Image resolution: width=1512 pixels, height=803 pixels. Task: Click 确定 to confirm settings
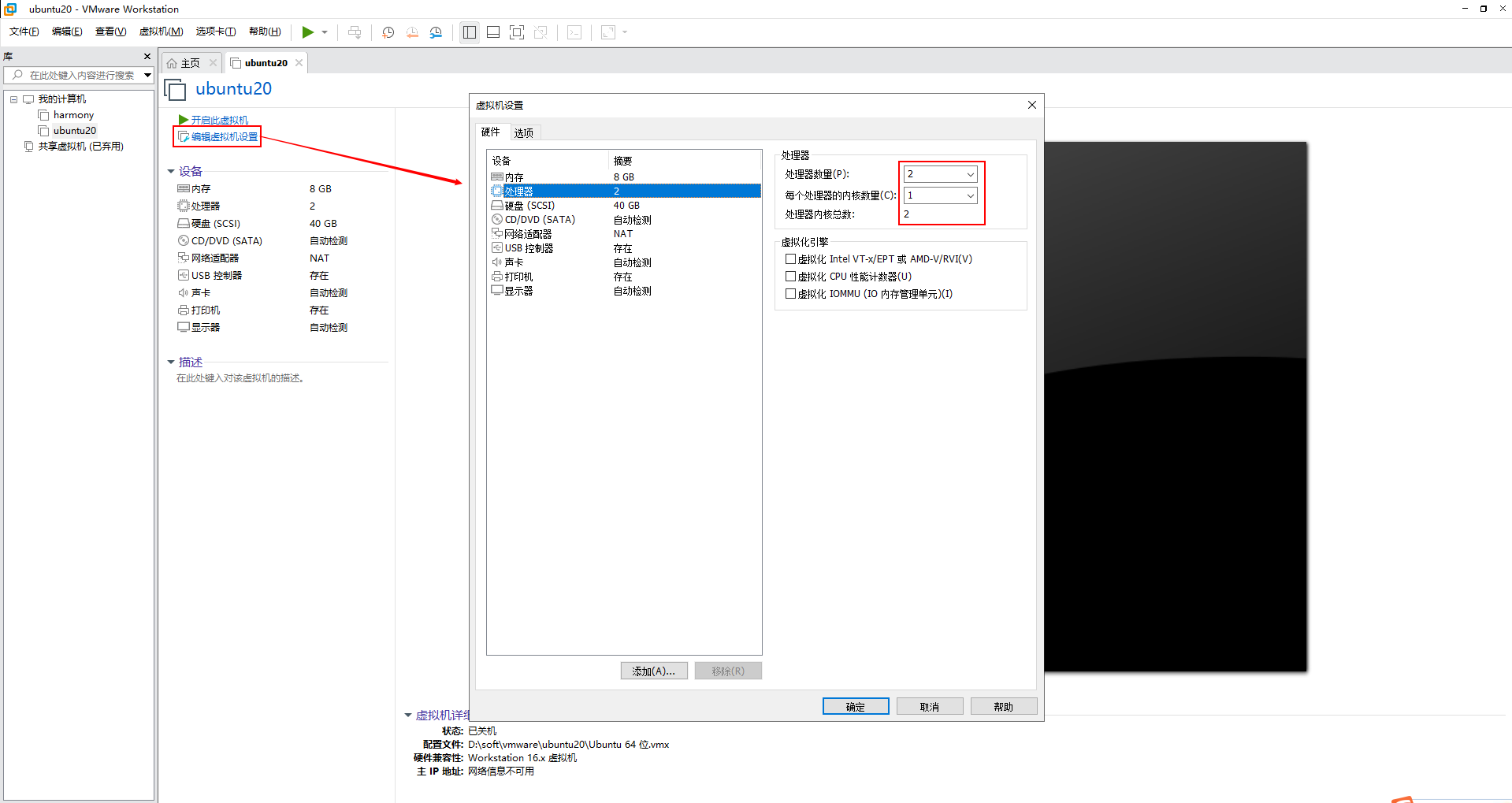click(856, 707)
